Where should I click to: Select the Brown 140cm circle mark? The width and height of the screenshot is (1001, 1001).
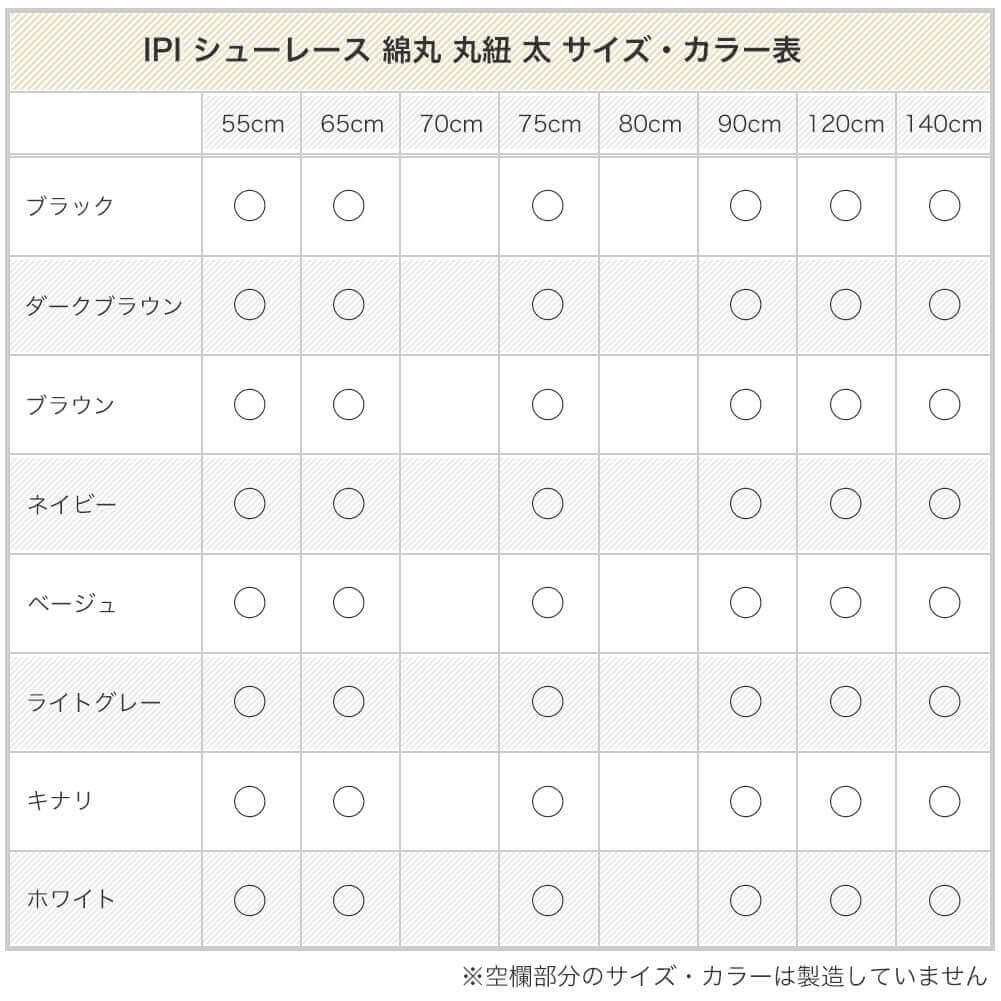coord(944,405)
